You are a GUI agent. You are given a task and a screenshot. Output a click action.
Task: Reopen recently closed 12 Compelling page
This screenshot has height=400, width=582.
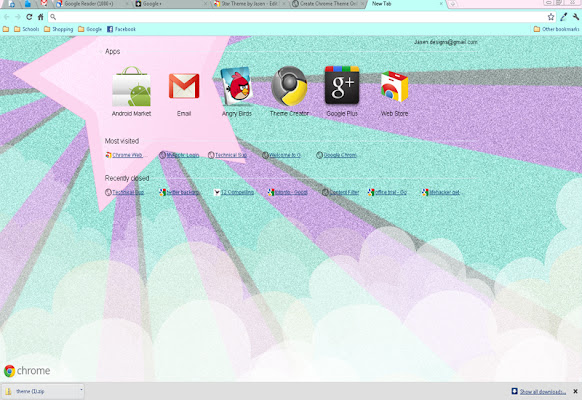pyautogui.click(x=234, y=192)
